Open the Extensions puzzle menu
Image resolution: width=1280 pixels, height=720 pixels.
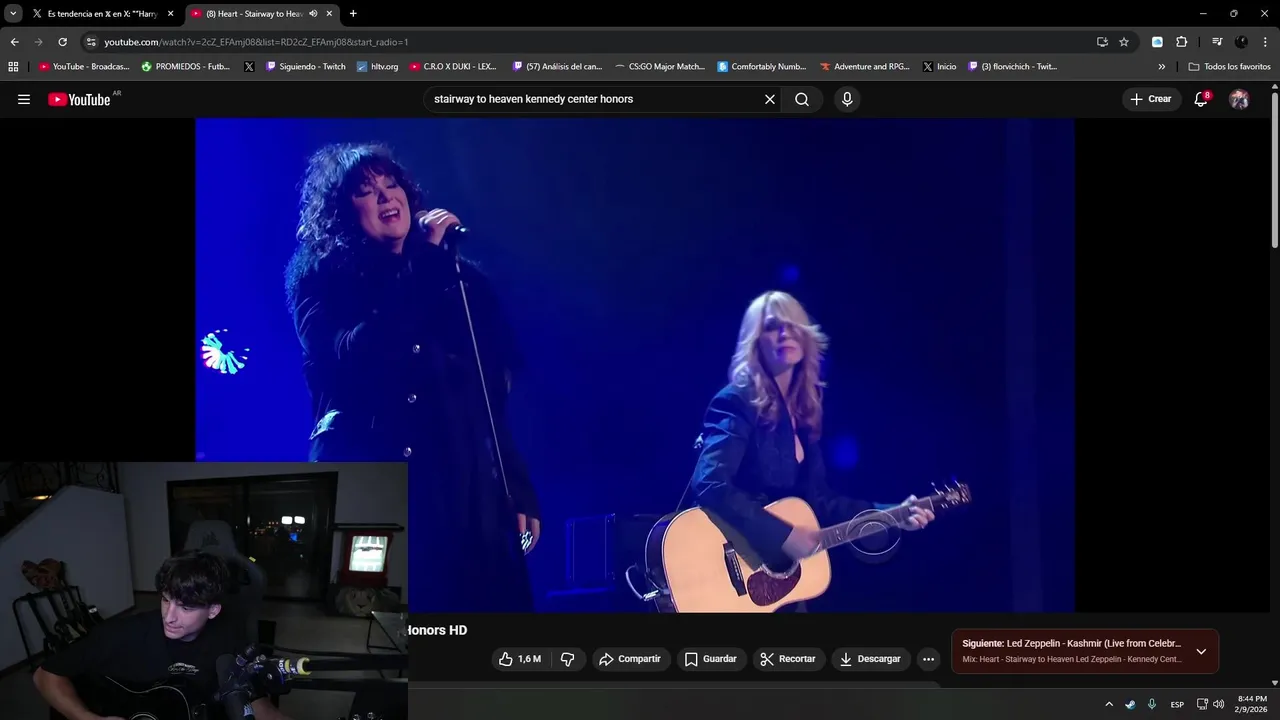(1181, 42)
